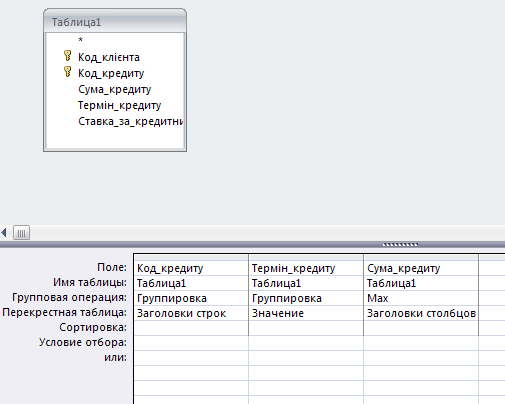Click the Группировка cell under Термін_кредиту
This screenshot has width=505, height=404.
[306, 298]
